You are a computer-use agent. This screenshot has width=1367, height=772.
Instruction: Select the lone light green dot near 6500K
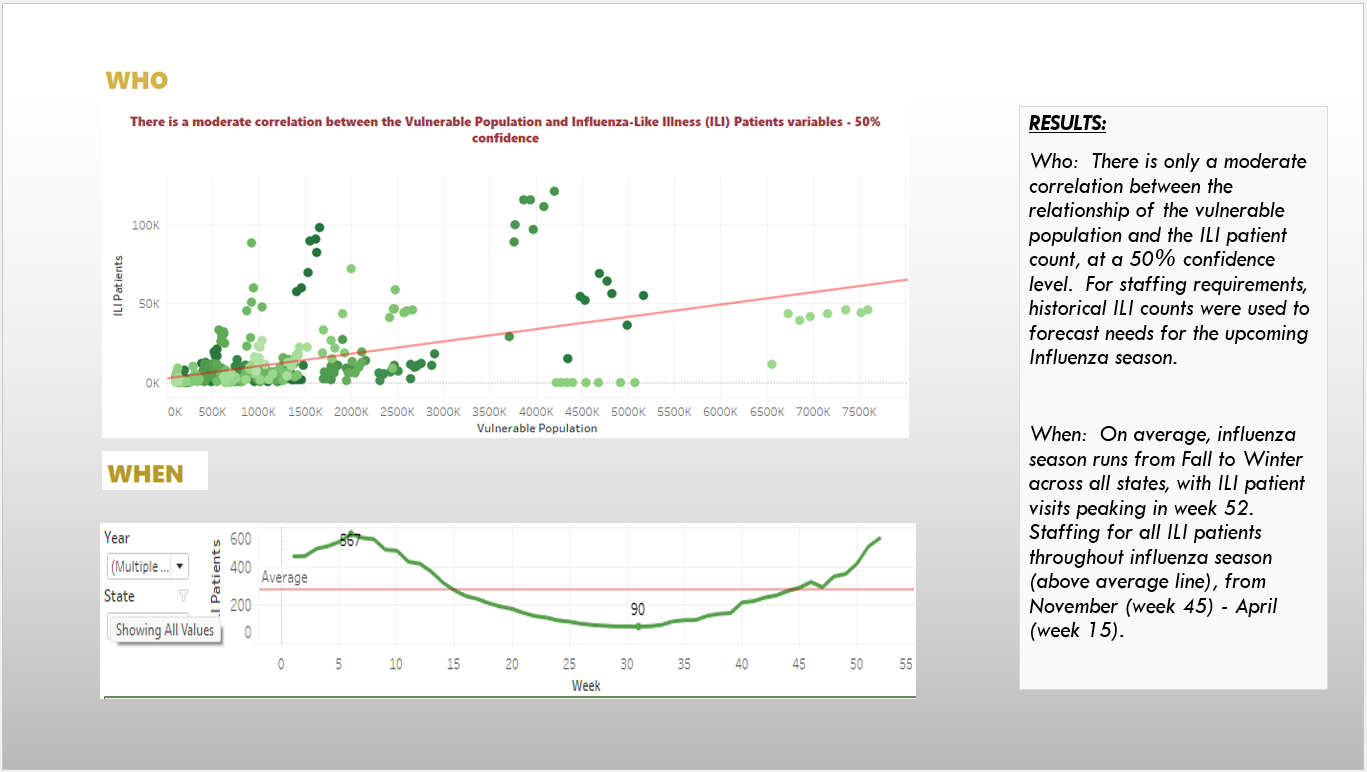[x=772, y=364]
